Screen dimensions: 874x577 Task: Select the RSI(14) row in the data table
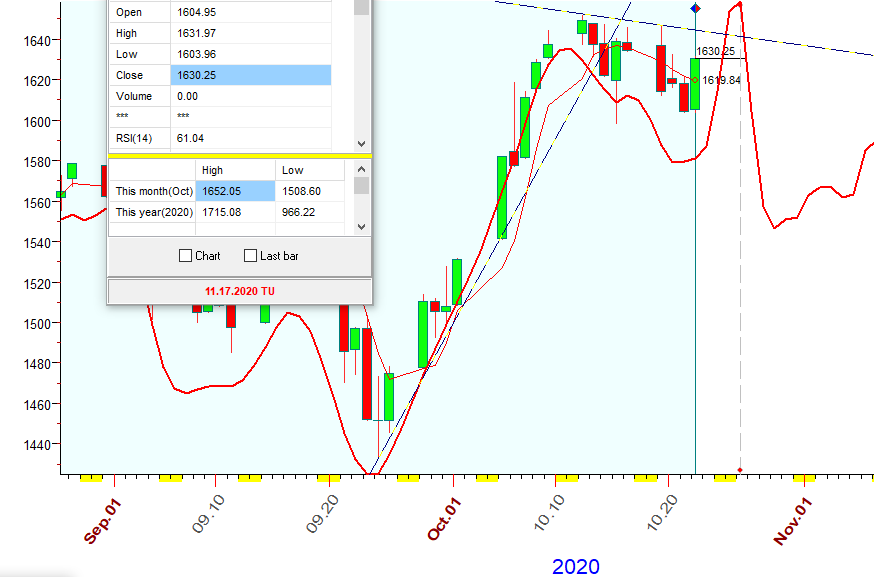tap(220, 138)
